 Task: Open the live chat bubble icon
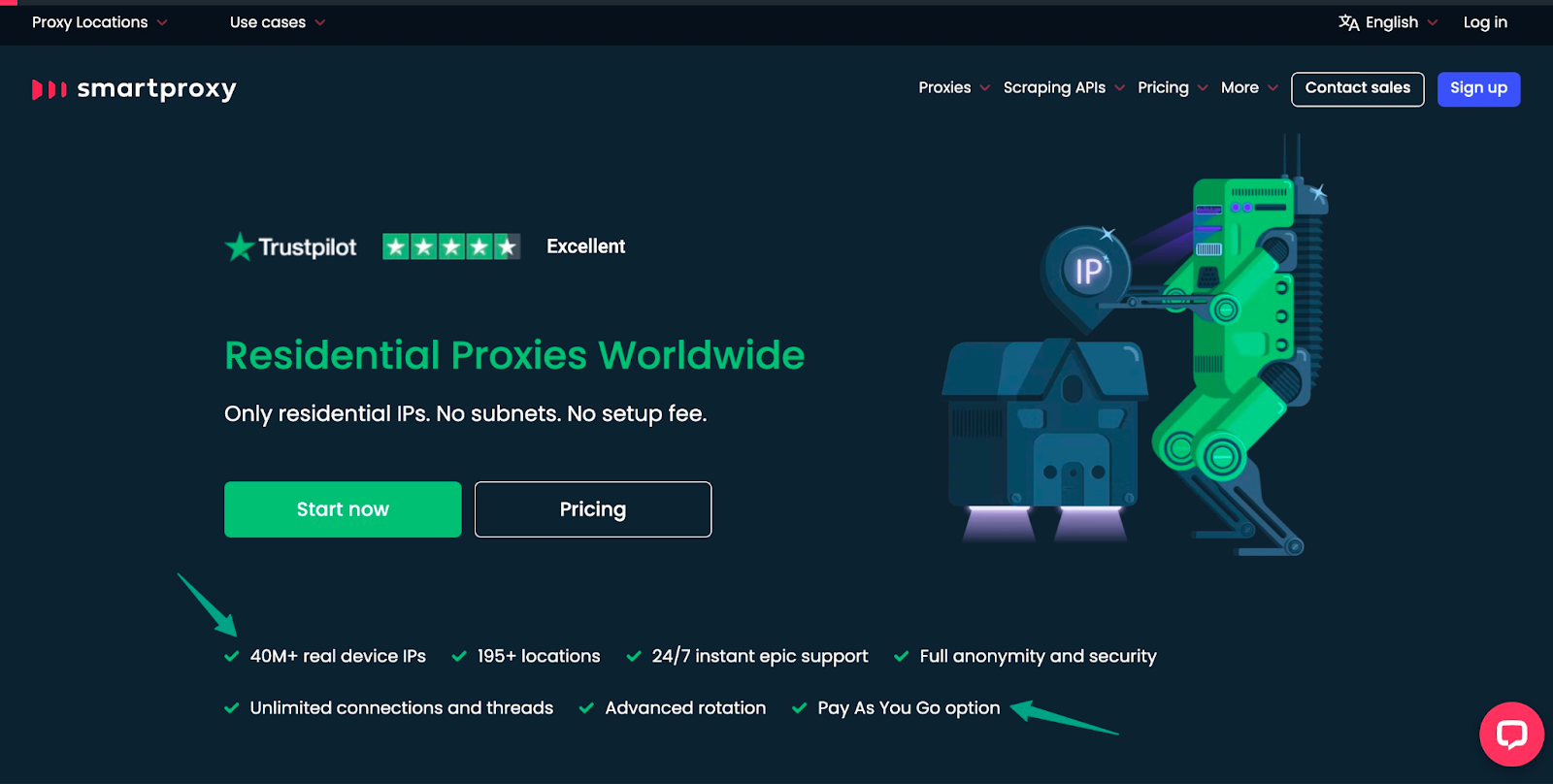click(x=1511, y=734)
